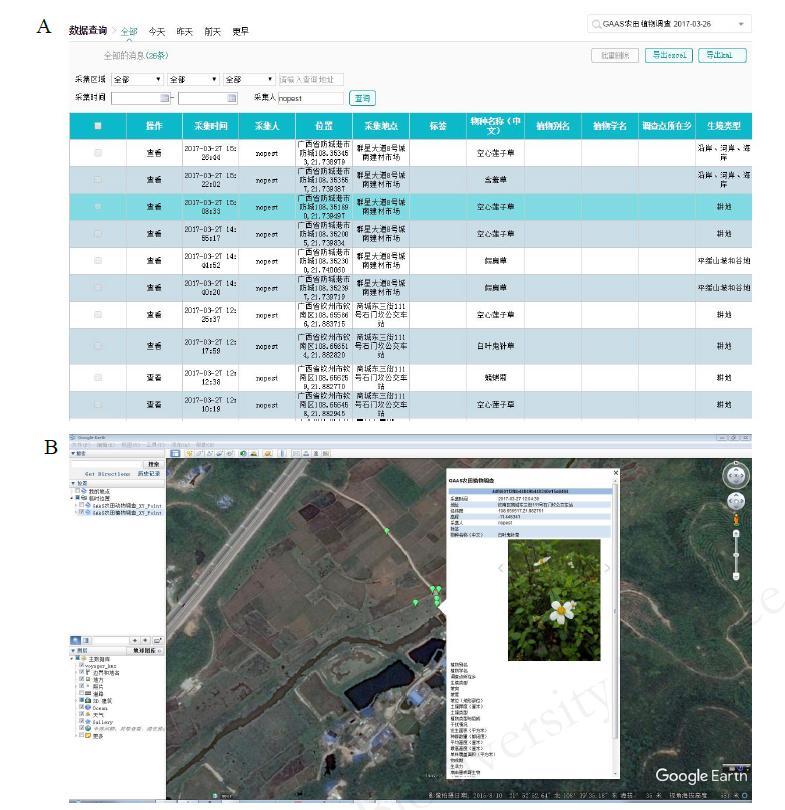This screenshot has height=810, width=785.
Task: Tick the checkbox for the 15:22:02 row
Action: tap(98, 179)
